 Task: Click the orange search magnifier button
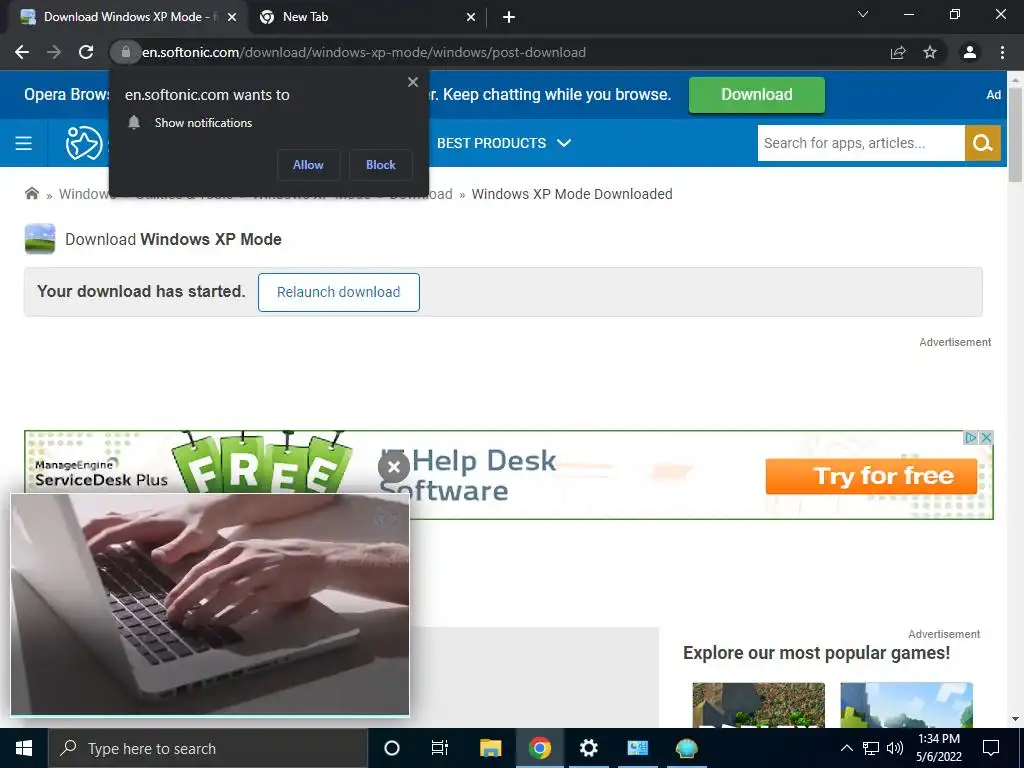coord(983,143)
